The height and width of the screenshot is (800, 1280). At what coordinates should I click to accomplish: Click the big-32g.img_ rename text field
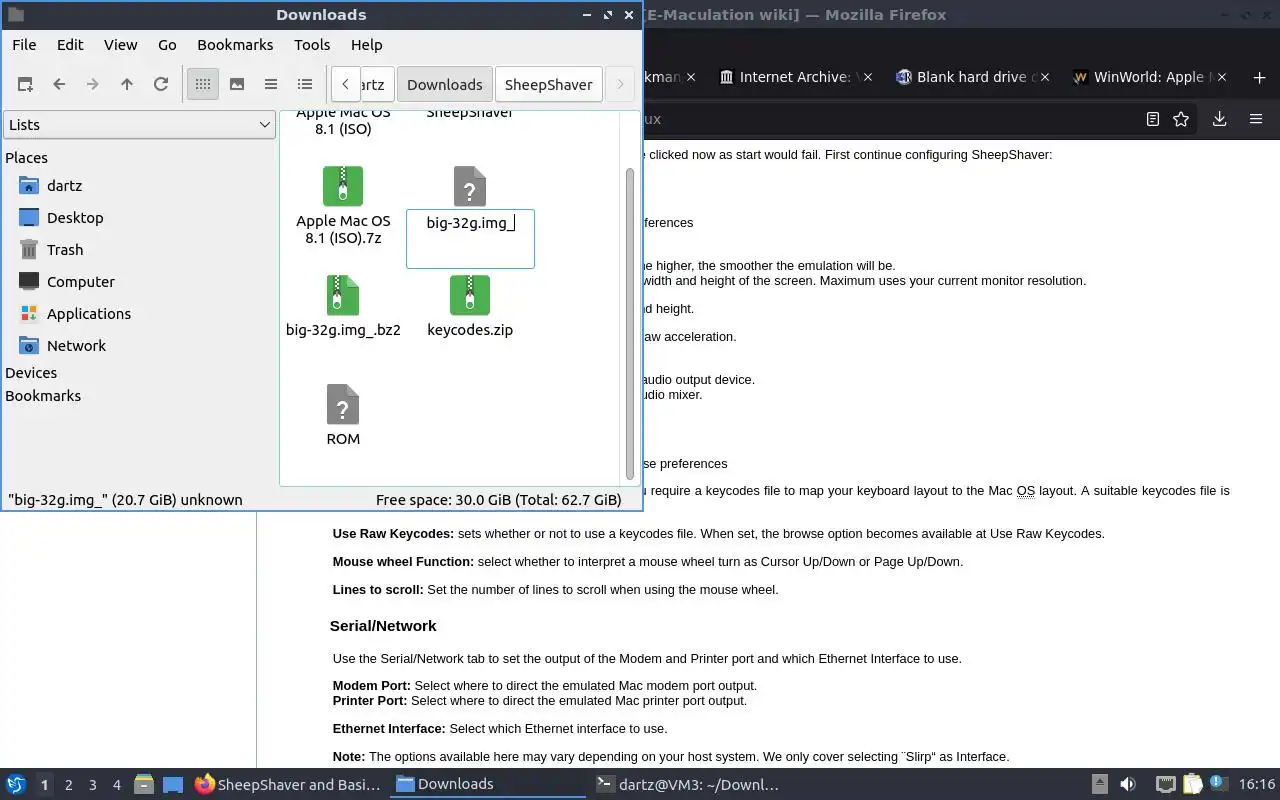coord(470,239)
